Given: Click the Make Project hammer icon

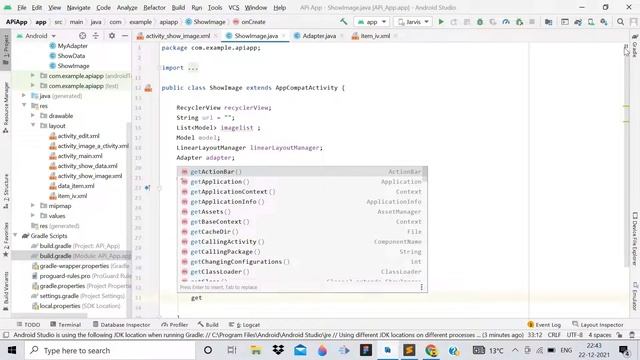Looking at the screenshot, I should click(344, 22).
